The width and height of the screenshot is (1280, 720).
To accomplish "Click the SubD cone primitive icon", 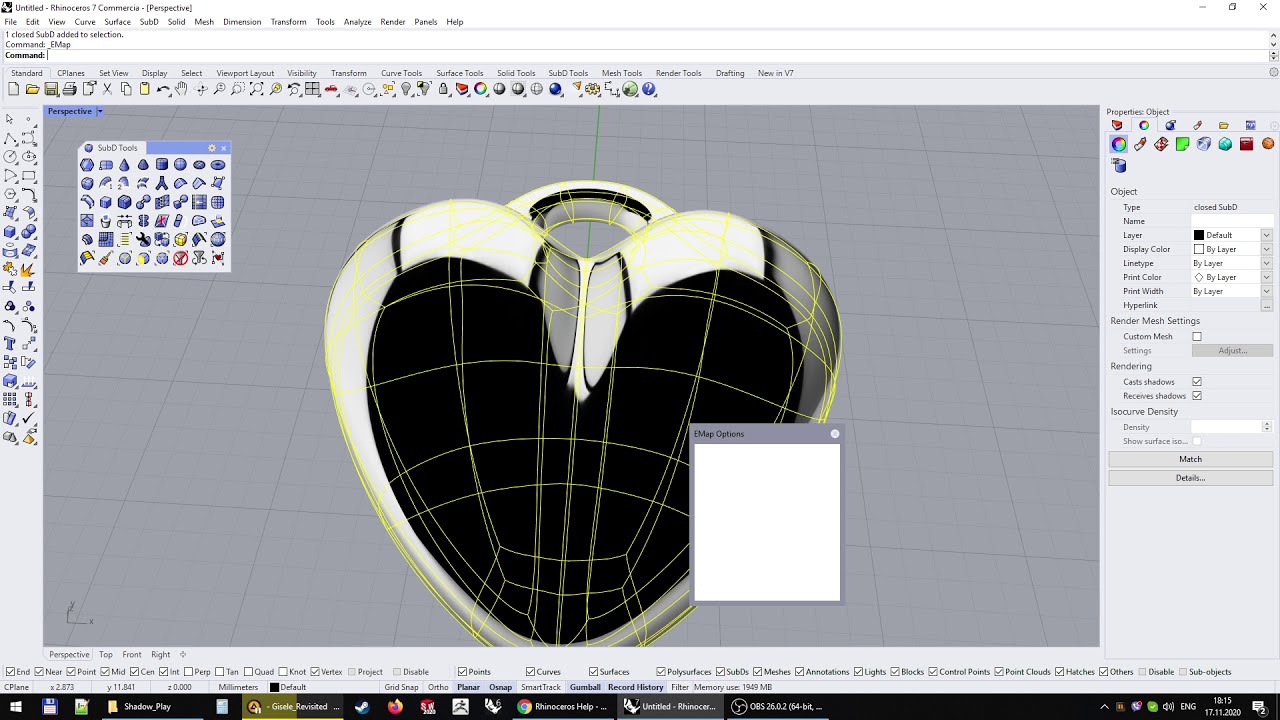I will tap(124, 165).
